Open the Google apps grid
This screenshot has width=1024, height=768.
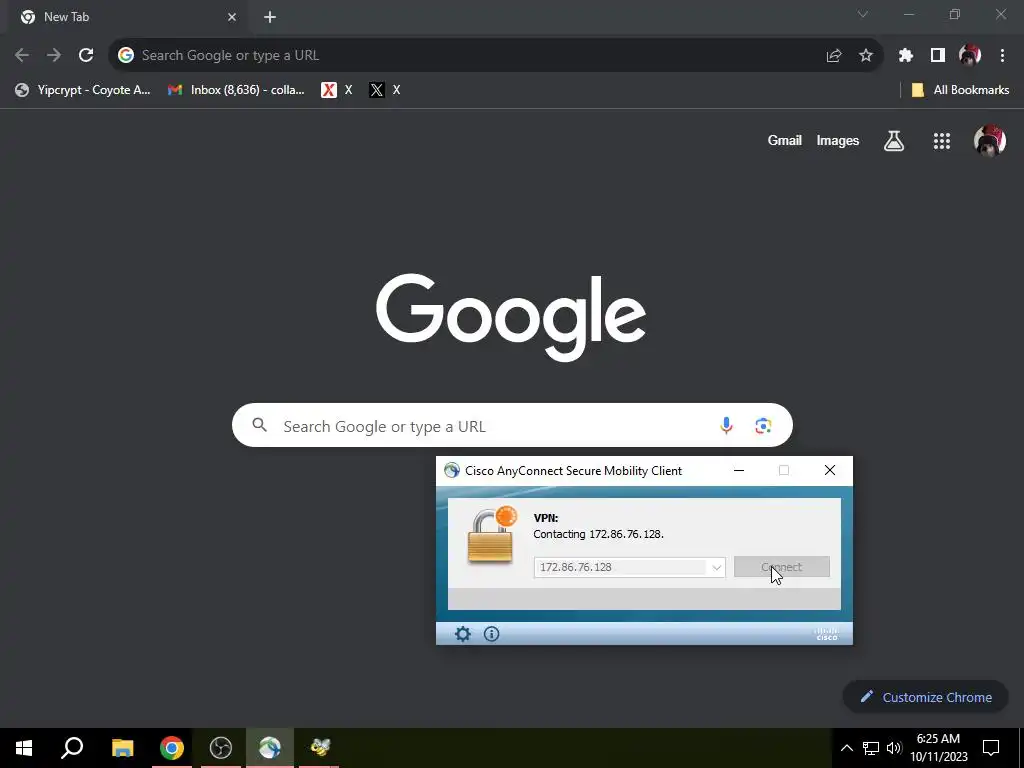coord(942,140)
